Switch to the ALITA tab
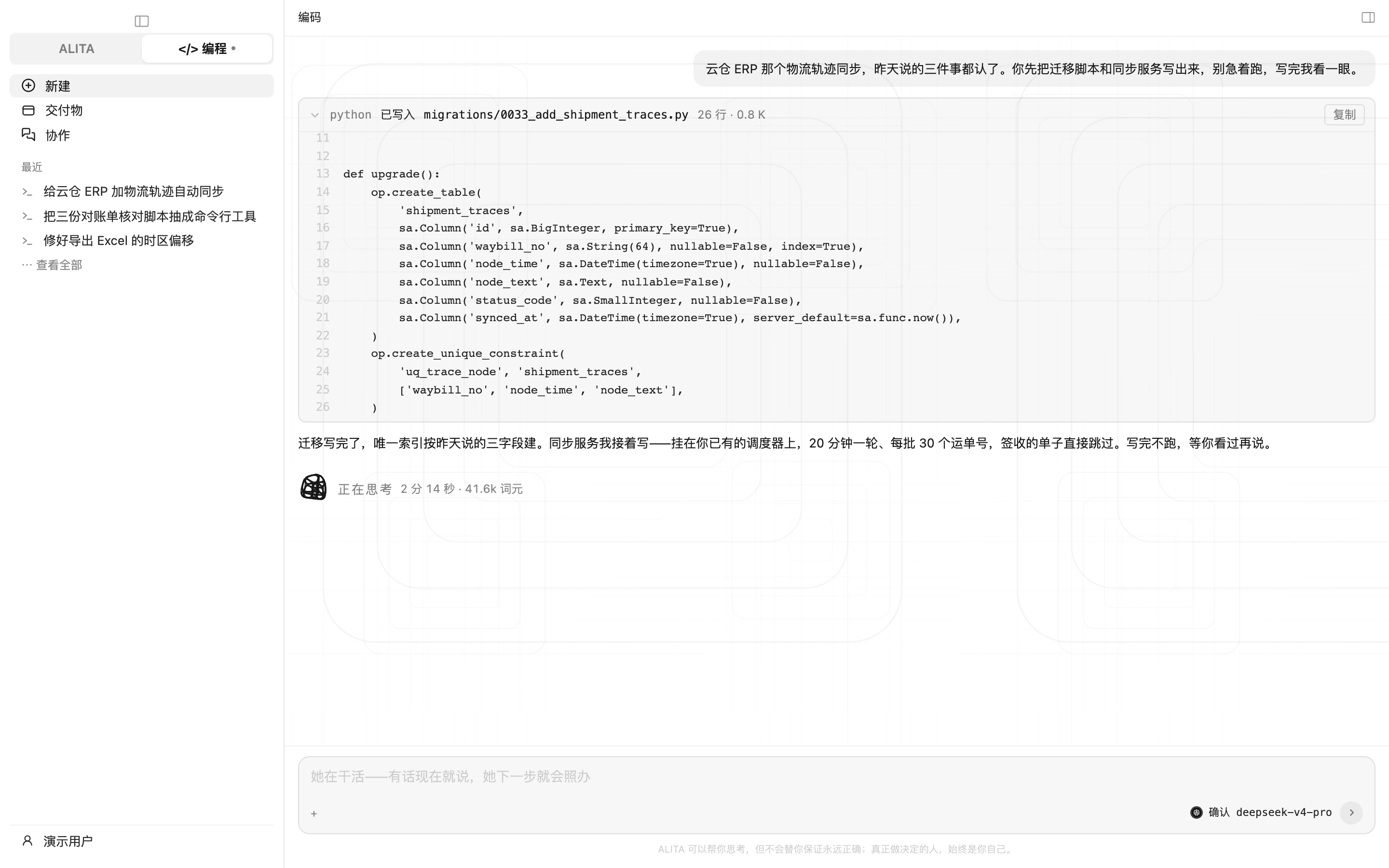The height and width of the screenshot is (868, 1389). point(76,49)
